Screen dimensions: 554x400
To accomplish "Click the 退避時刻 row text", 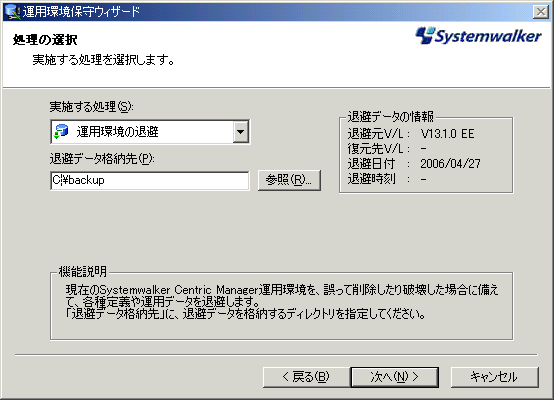I will [x=387, y=179].
